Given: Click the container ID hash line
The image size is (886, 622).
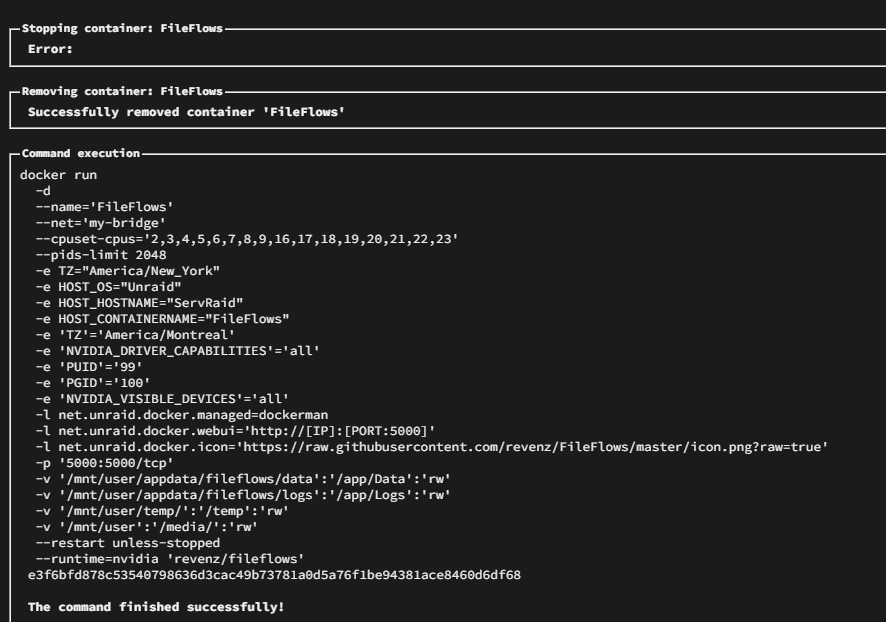Looking at the screenshot, I should click(274, 575).
